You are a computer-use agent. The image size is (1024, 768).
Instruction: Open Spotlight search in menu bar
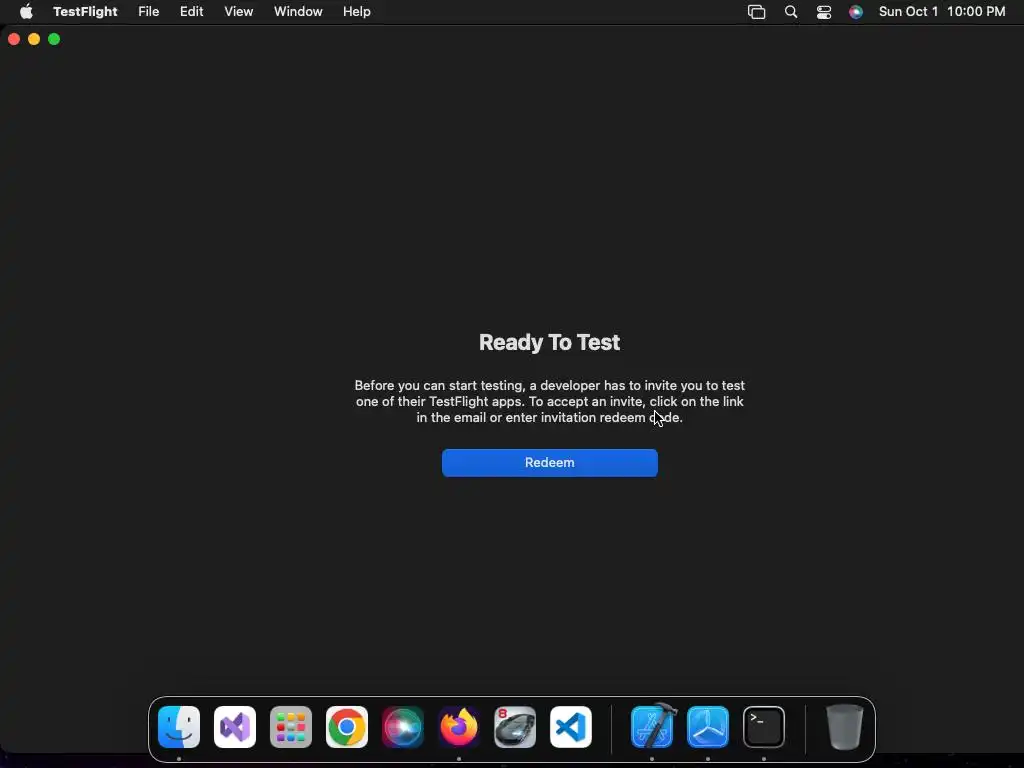tap(790, 12)
